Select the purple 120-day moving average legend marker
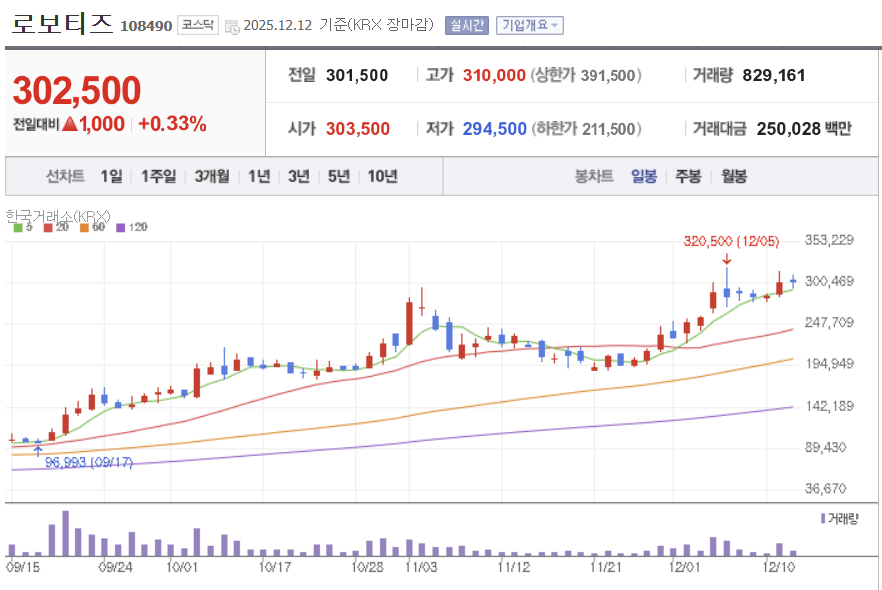 (122, 227)
